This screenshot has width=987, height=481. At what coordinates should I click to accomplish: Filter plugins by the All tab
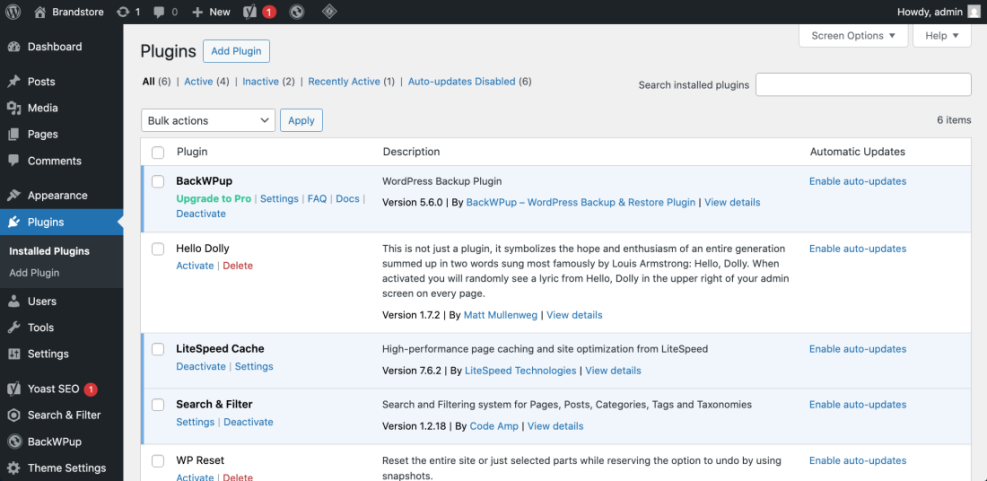pos(149,81)
